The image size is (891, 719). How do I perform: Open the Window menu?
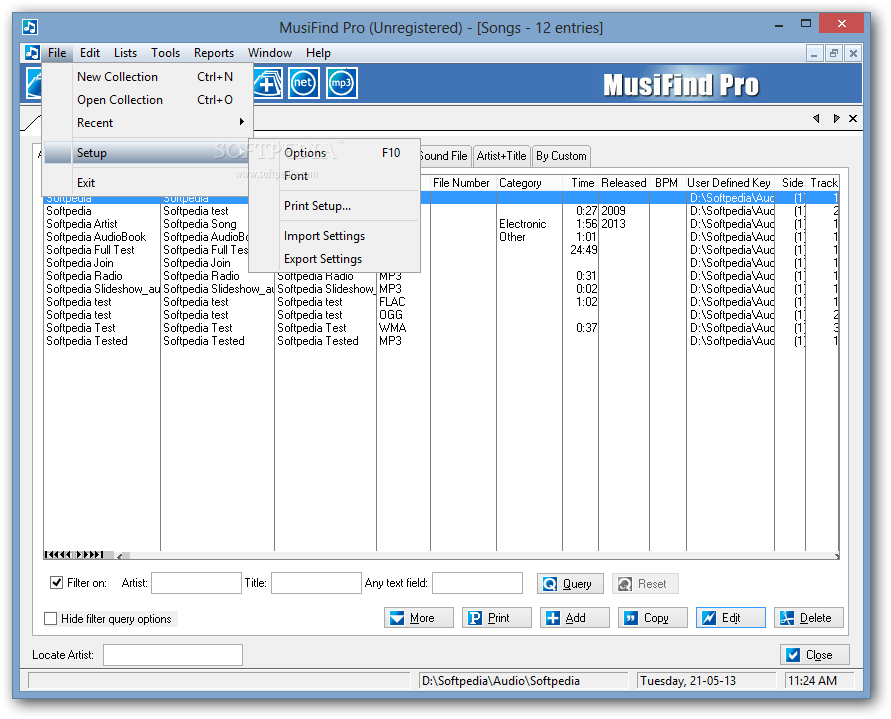tap(270, 53)
